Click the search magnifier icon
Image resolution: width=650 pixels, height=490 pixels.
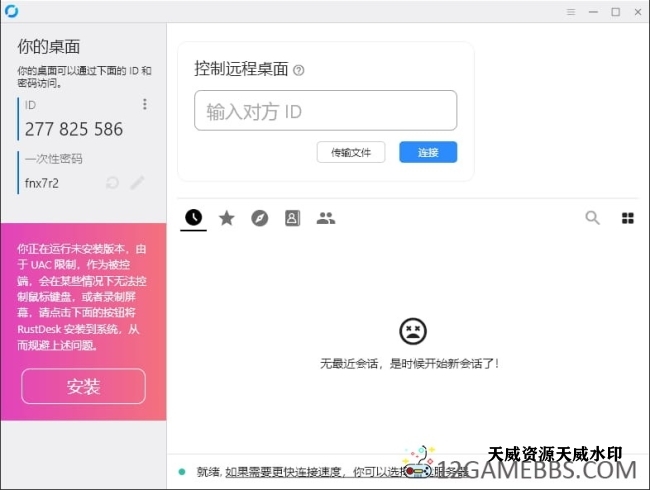coord(593,217)
